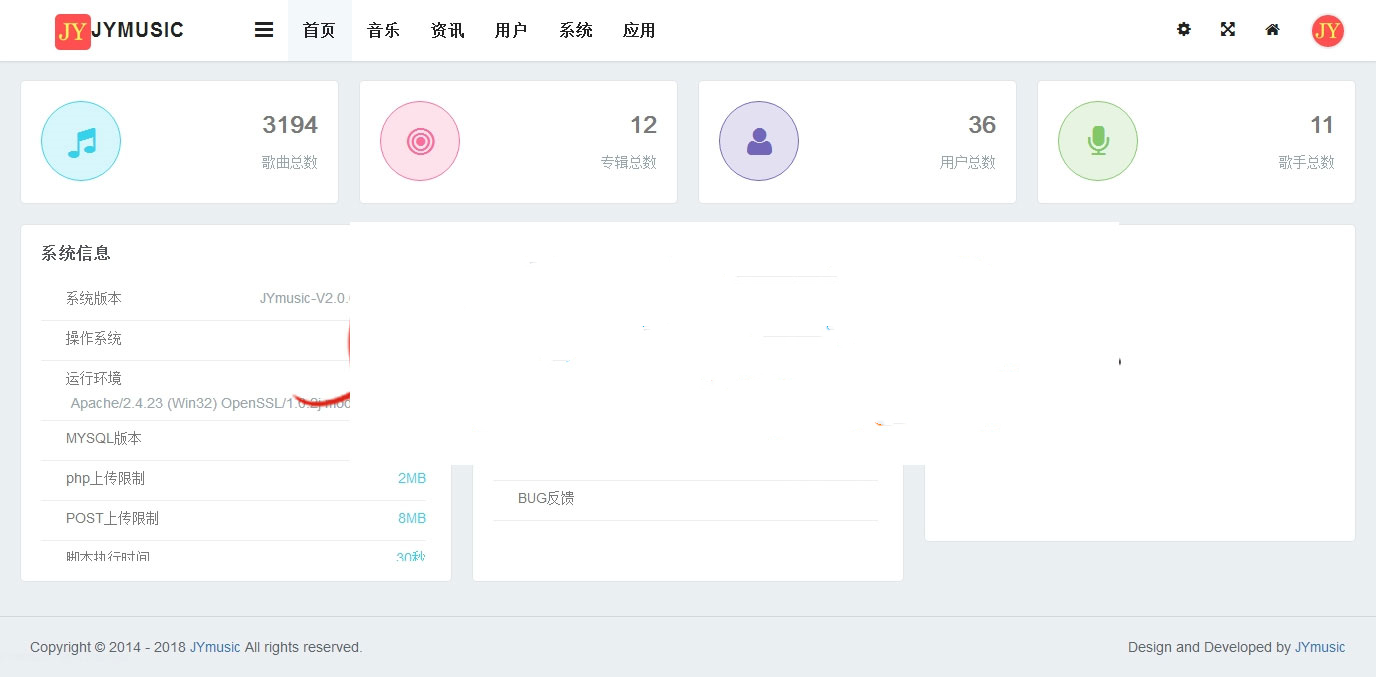The width and height of the screenshot is (1376, 677).
Task: Open settings via the gear icon
Action: [1184, 30]
